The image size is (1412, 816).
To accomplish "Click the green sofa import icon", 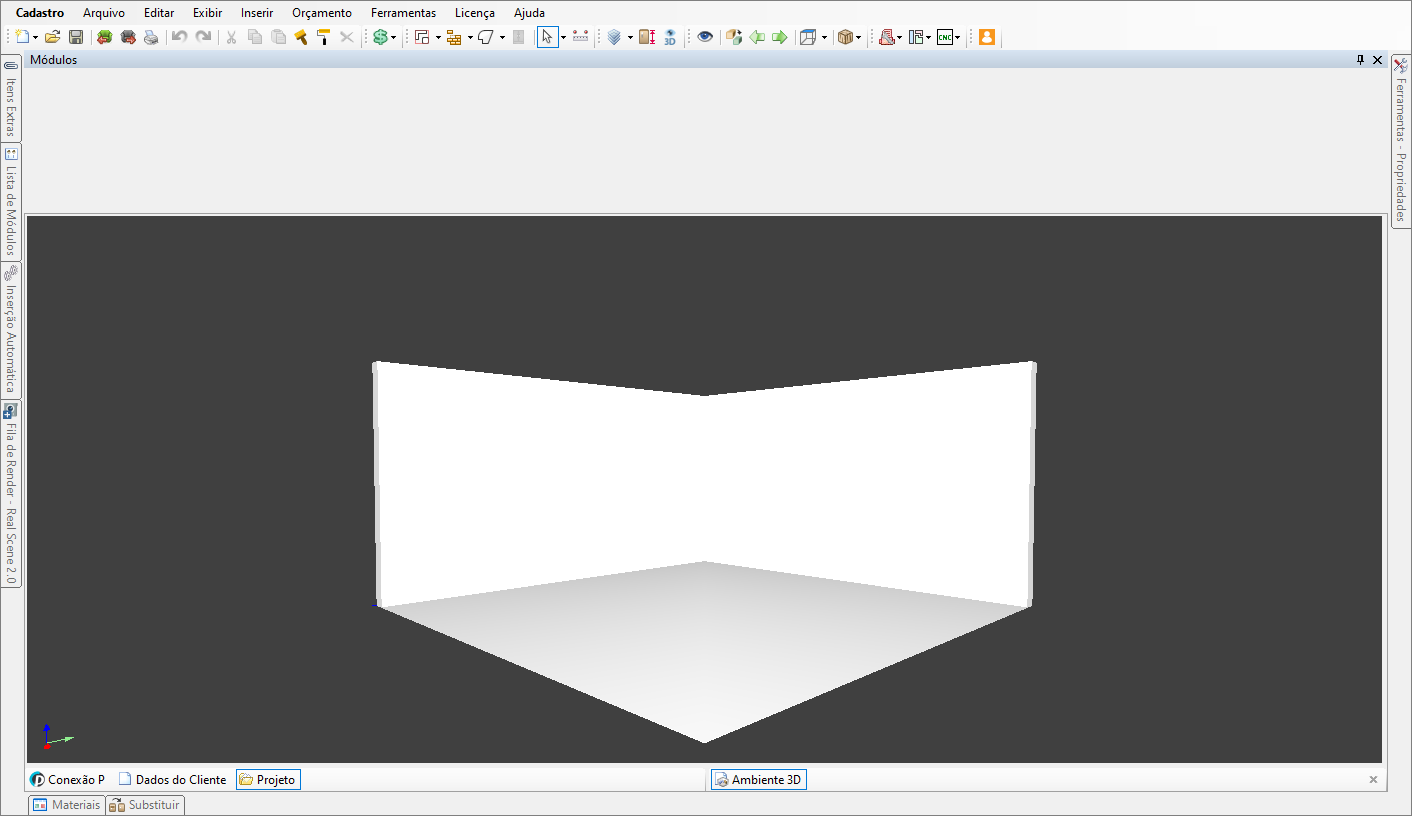I will point(104,37).
